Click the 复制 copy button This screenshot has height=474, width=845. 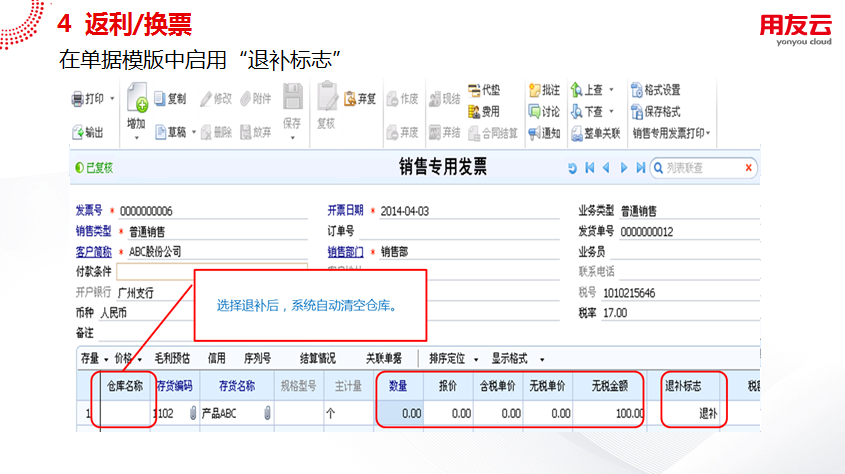[x=170, y=99]
